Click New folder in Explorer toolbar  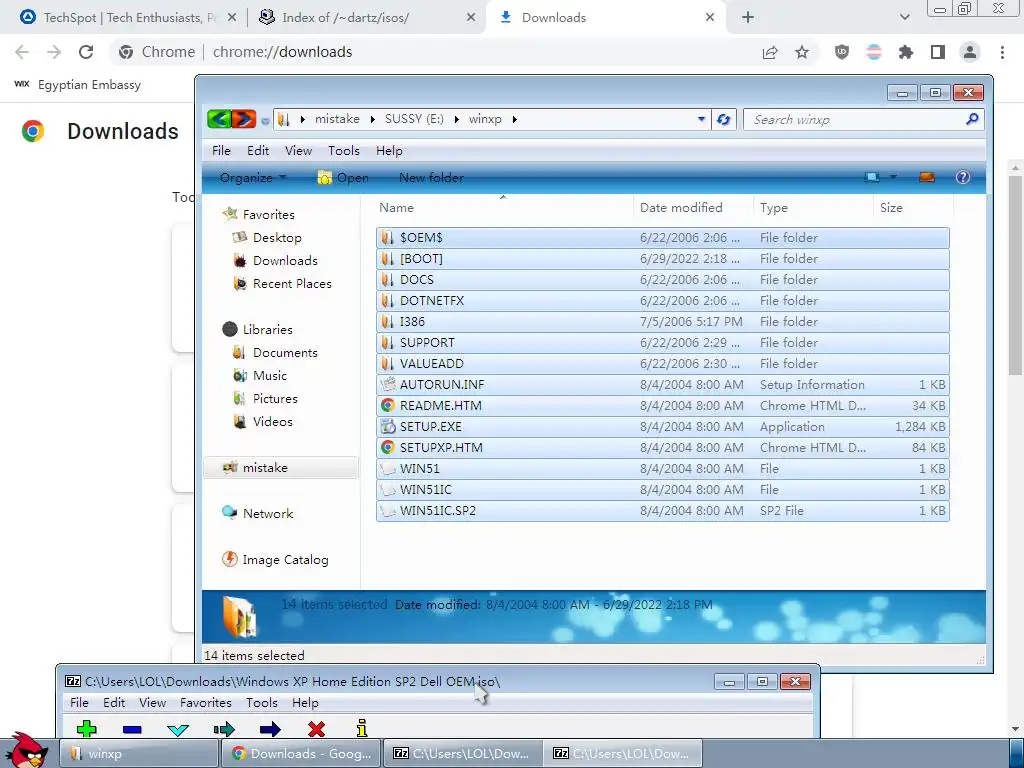431,178
